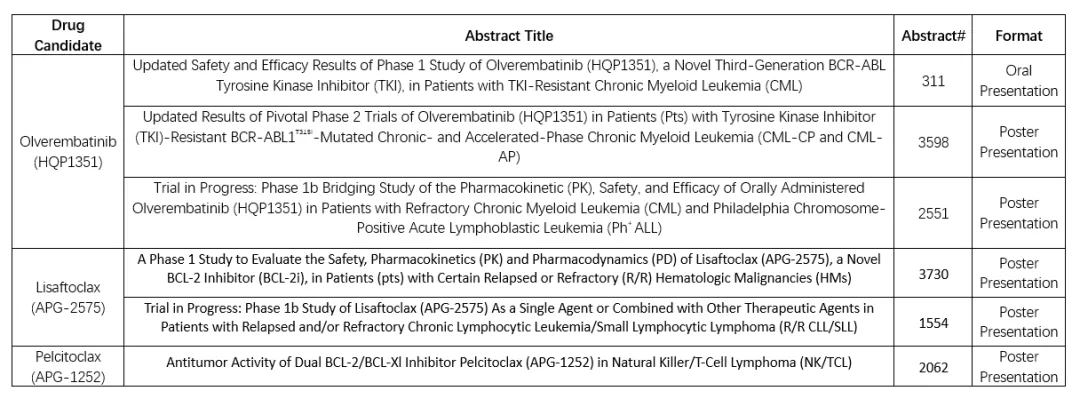The image size is (1080, 399).
Task: Select the Pelcitoclax (APG-1252) drug cell
Action: tap(68, 367)
